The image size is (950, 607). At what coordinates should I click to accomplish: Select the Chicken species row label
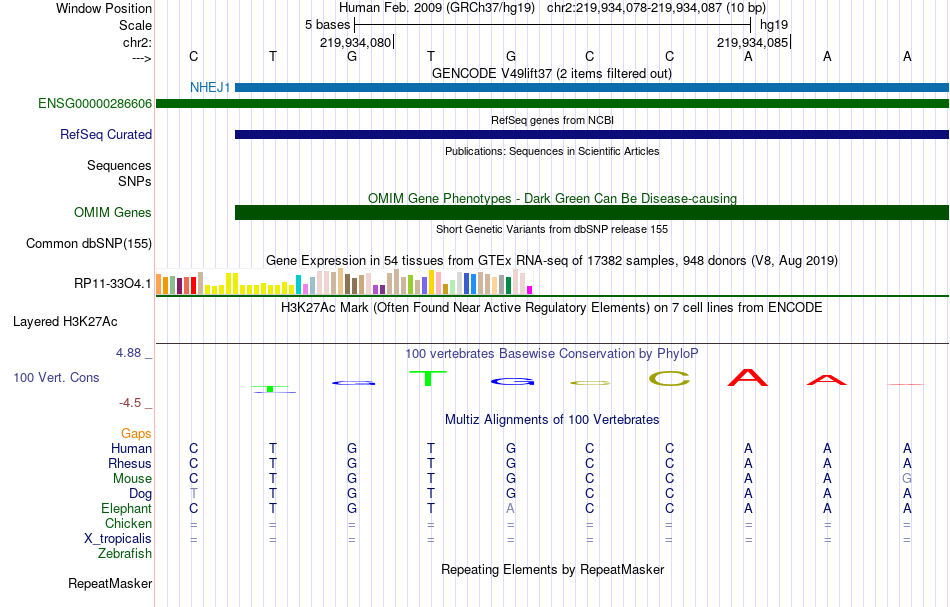(128, 523)
